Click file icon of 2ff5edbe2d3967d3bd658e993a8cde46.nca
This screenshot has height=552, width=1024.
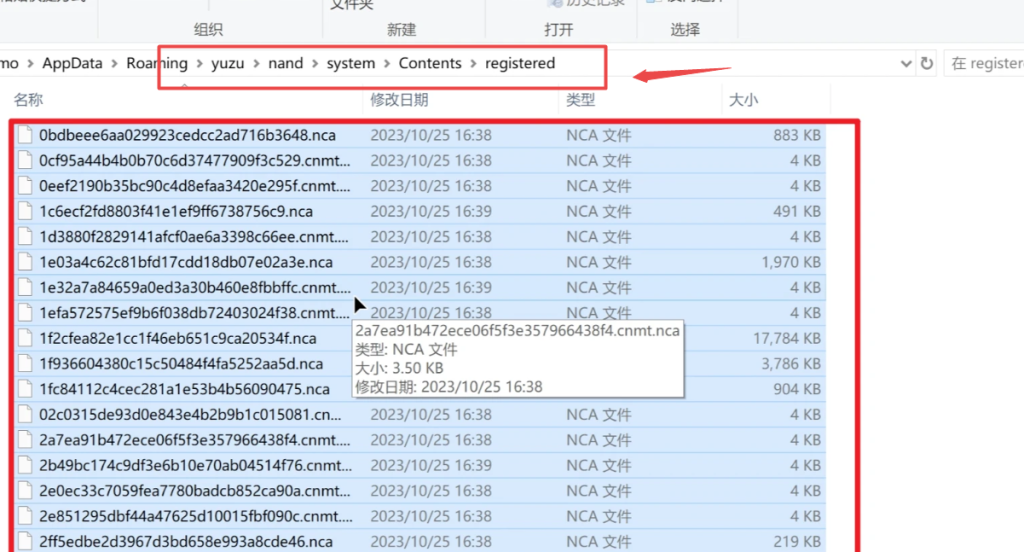click(25, 542)
